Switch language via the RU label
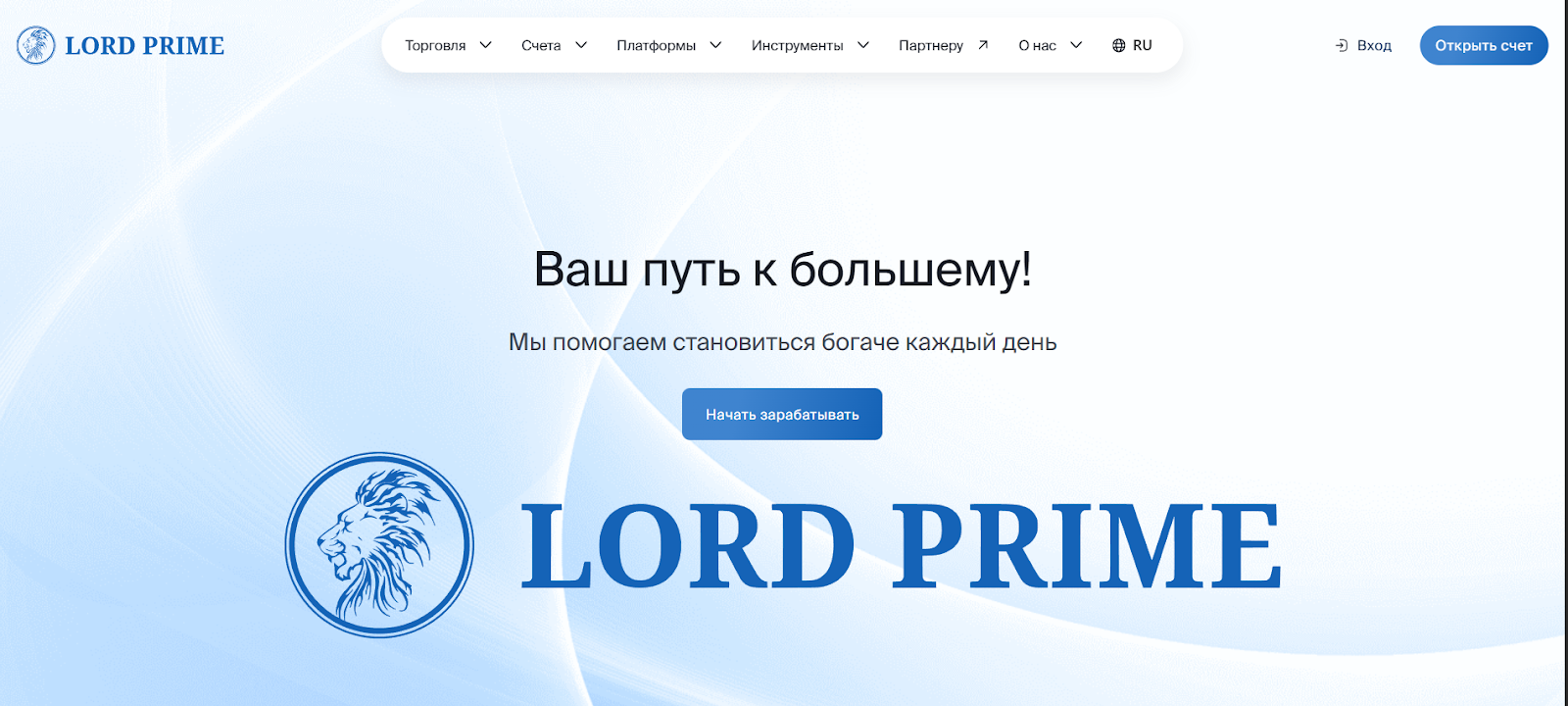 (1143, 46)
